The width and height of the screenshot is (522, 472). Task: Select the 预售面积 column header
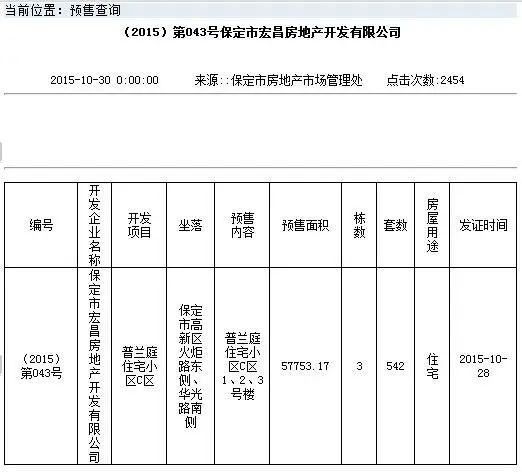pos(305,225)
